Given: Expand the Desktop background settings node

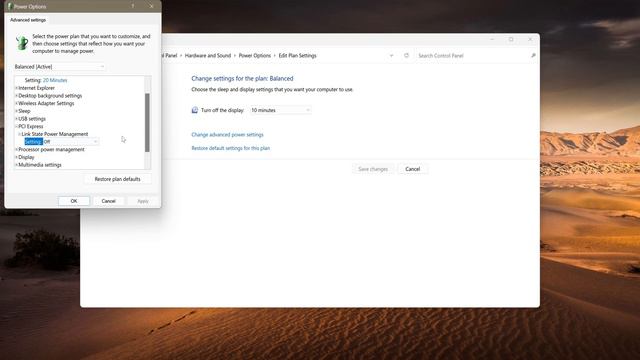Looking at the screenshot, I should click(16, 96).
